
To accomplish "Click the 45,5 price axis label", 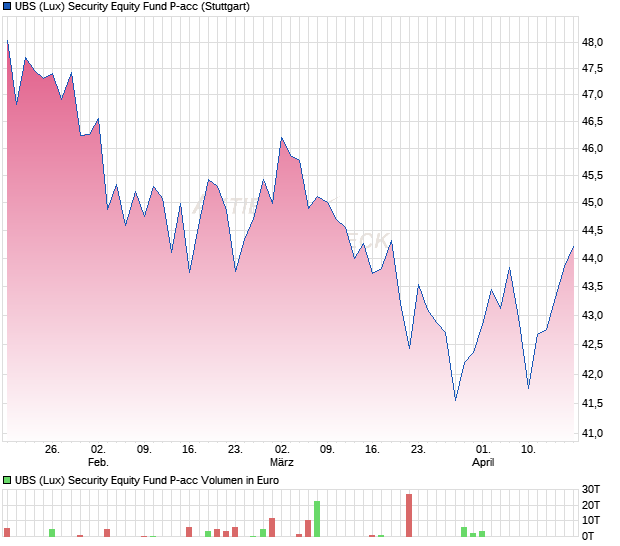I will tap(592, 175).
